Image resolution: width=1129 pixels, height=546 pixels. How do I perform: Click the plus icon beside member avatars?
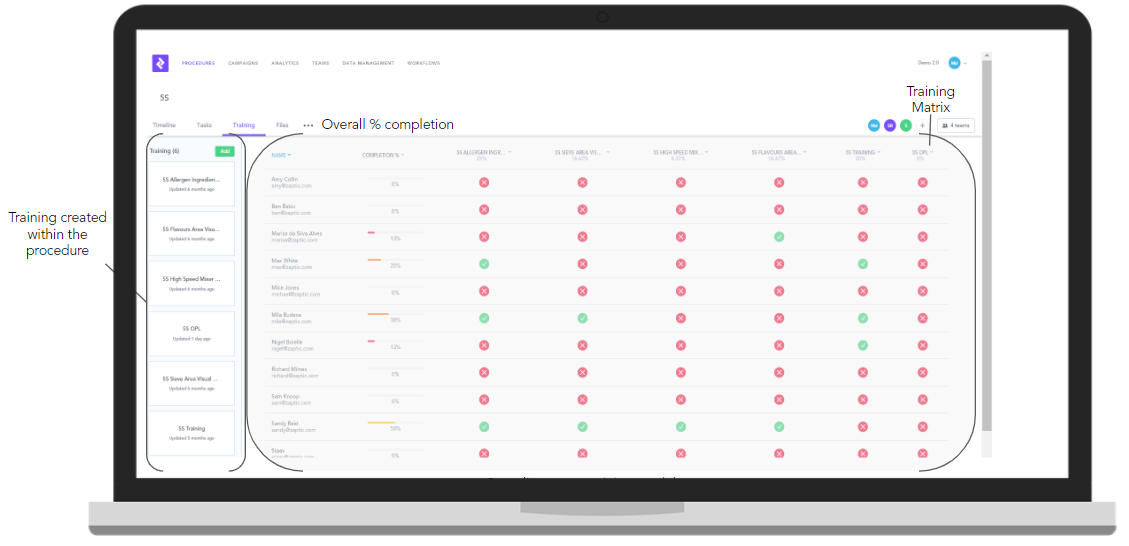[x=922, y=125]
